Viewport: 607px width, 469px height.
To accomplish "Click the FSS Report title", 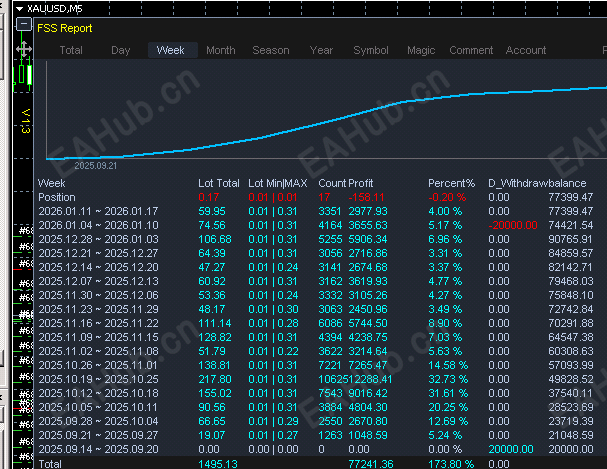I will (64, 28).
